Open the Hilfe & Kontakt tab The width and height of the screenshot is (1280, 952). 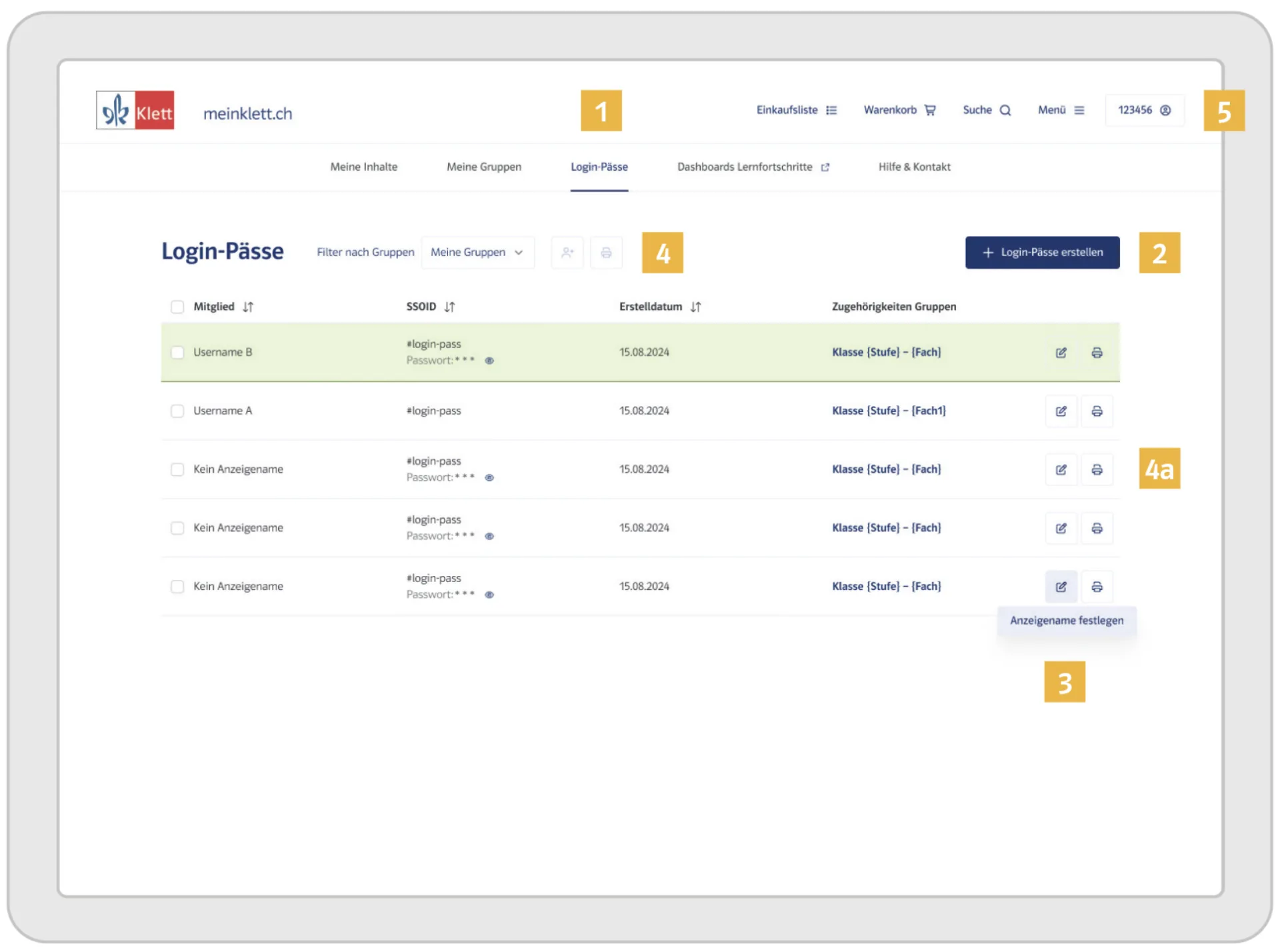(914, 167)
